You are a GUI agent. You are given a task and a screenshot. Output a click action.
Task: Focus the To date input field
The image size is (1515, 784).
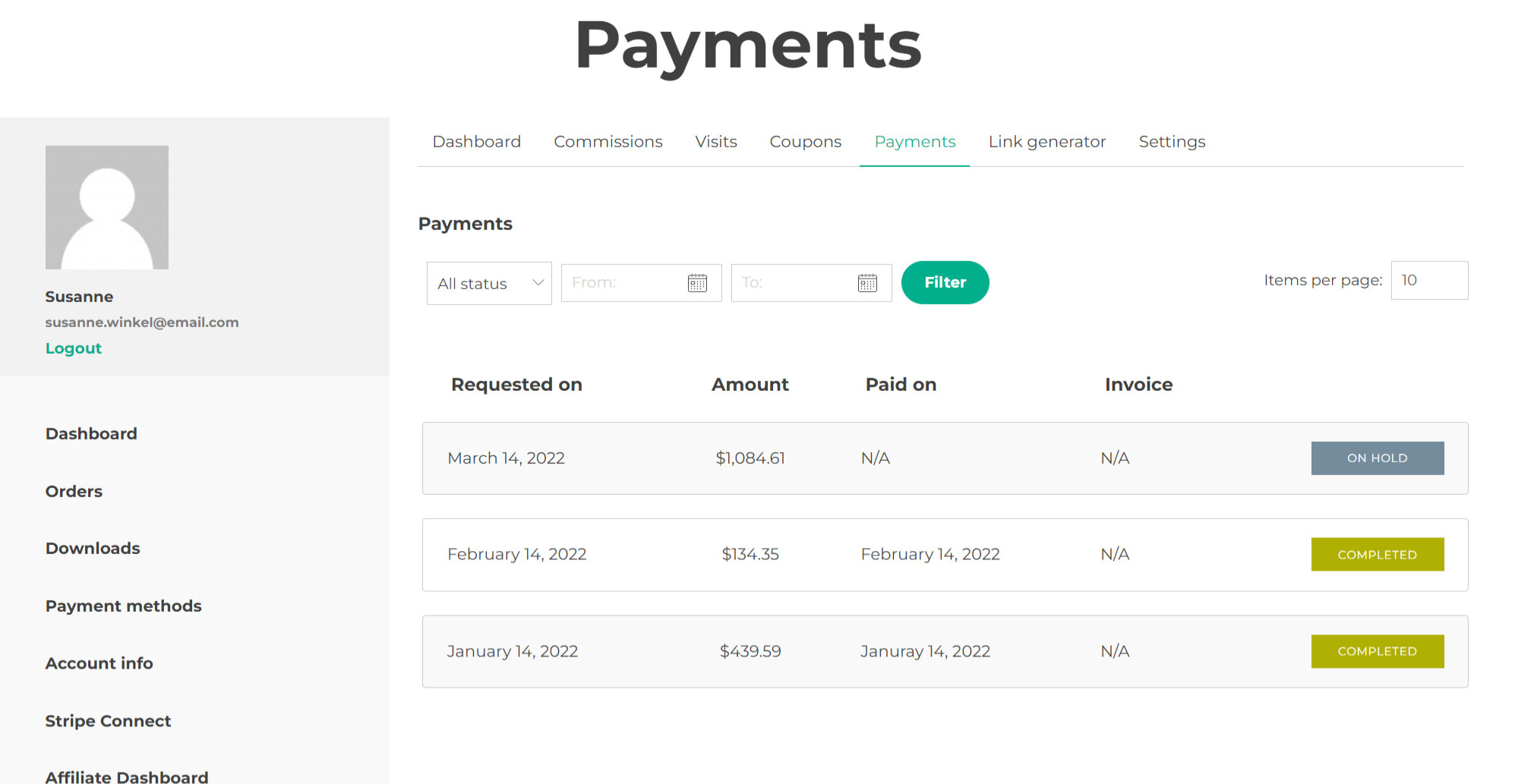[812, 283]
